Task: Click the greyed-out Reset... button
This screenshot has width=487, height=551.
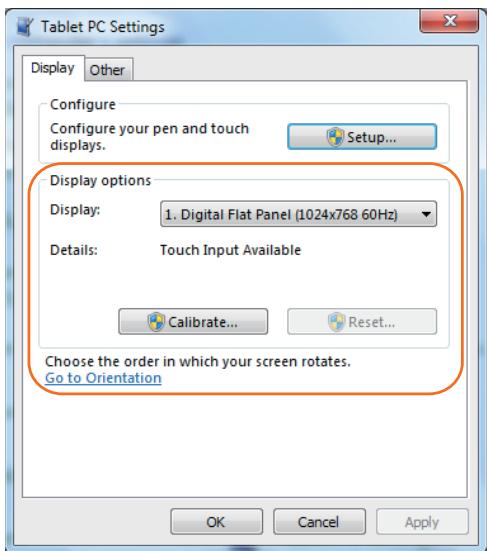Action: [362, 322]
